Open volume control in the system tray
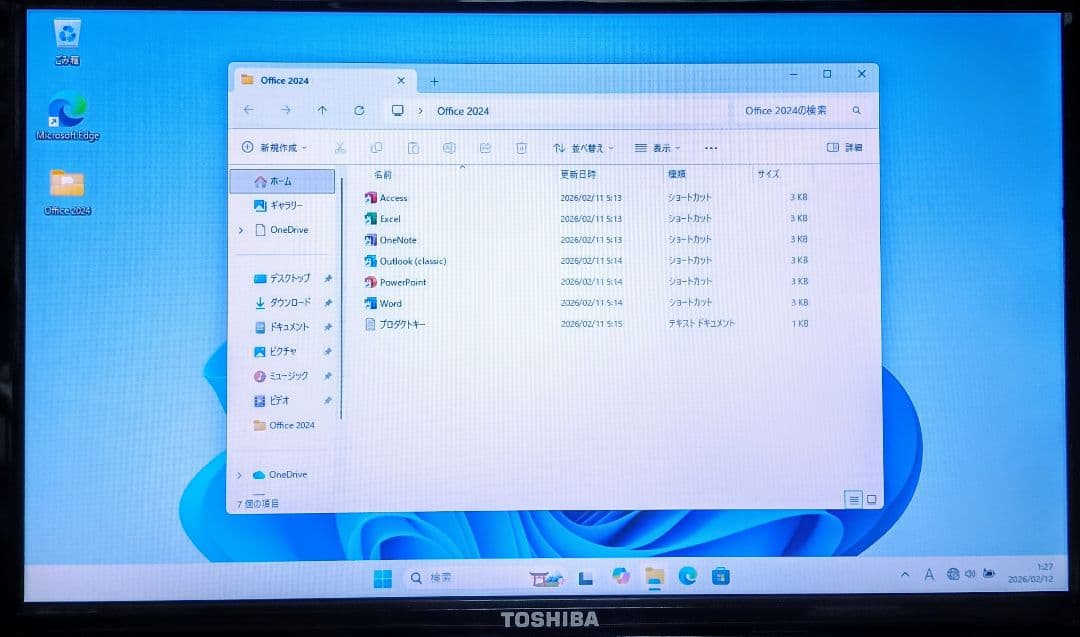The image size is (1080, 637). (970, 574)
